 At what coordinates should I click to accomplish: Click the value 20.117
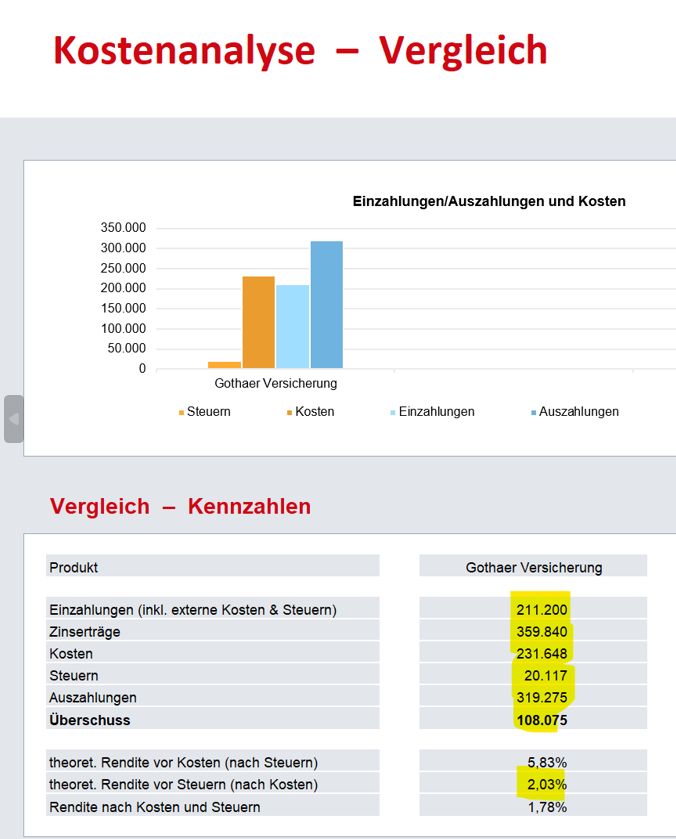[545, 676]
